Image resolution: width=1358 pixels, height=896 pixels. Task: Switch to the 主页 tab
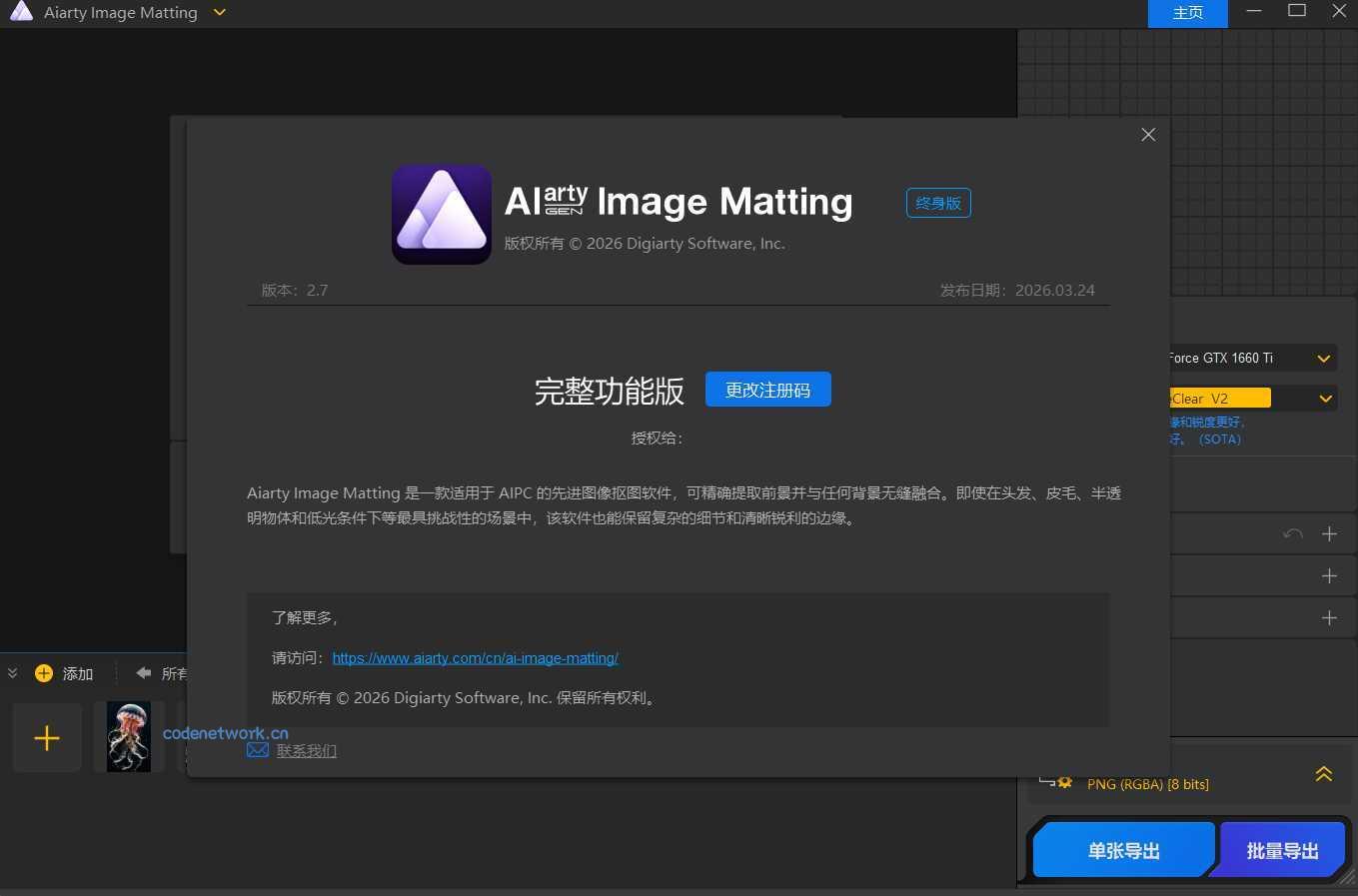coord(1188,13)
